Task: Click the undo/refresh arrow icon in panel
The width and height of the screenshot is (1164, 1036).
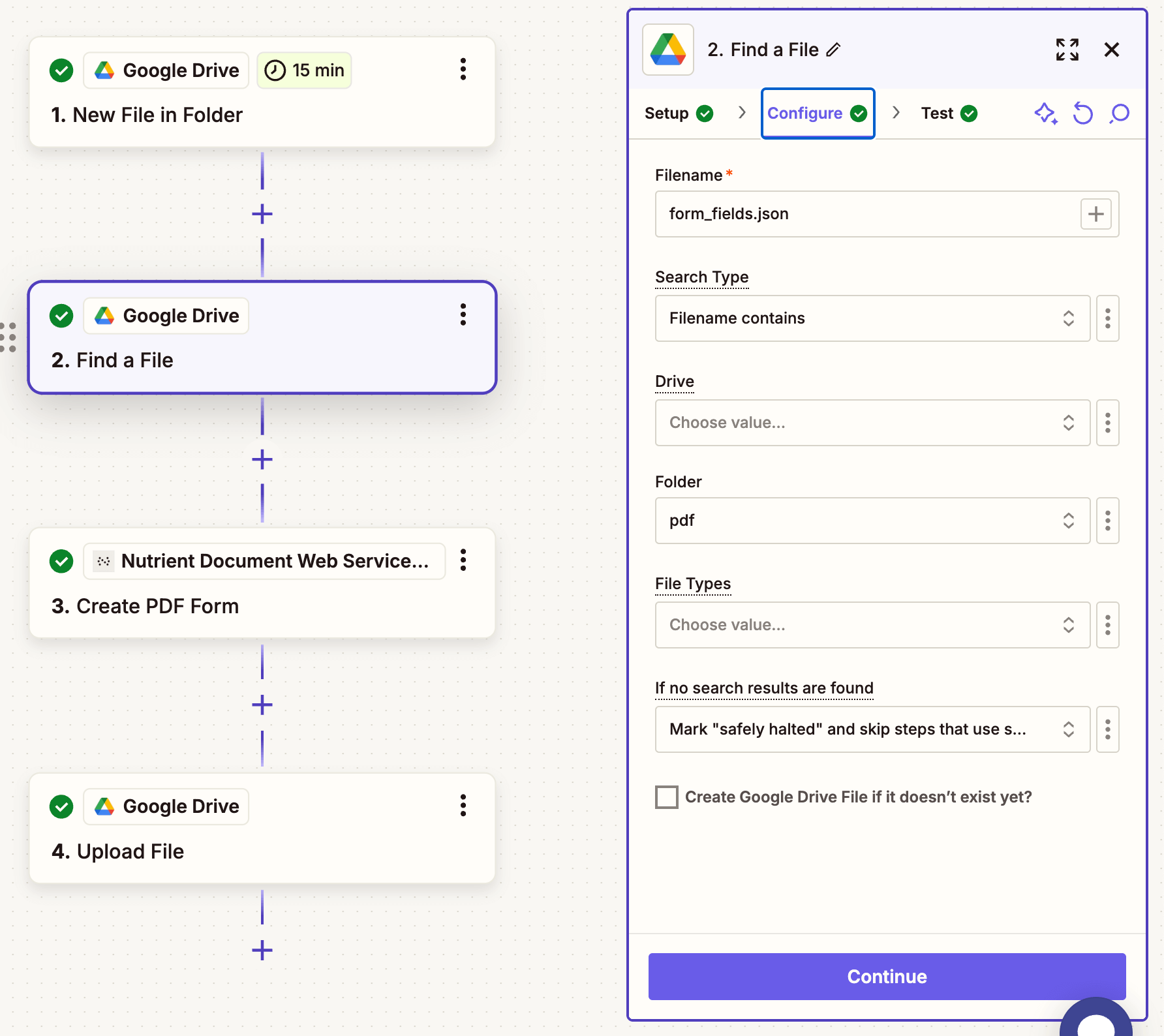Action: coord(1082,114)
